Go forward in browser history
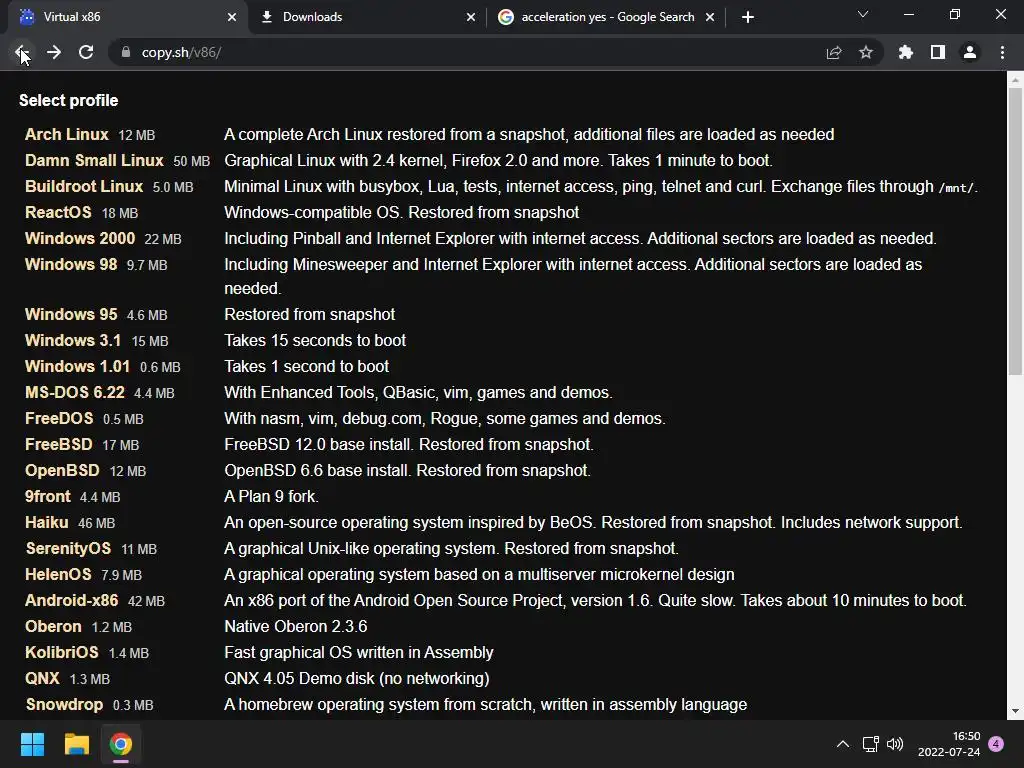Image resolution: width=1024 pixels, height=768 pixels. click(54, 52)
